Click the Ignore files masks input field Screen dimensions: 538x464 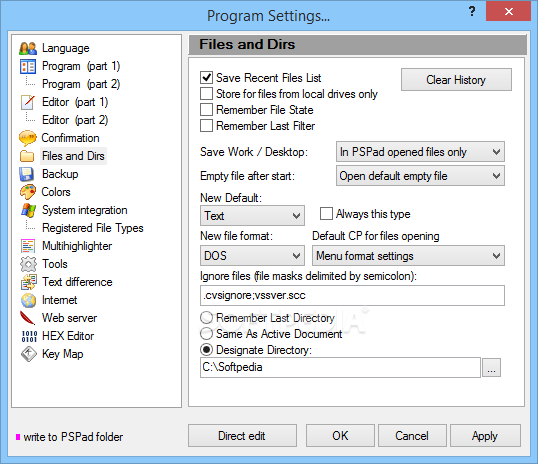pos(352,295)
